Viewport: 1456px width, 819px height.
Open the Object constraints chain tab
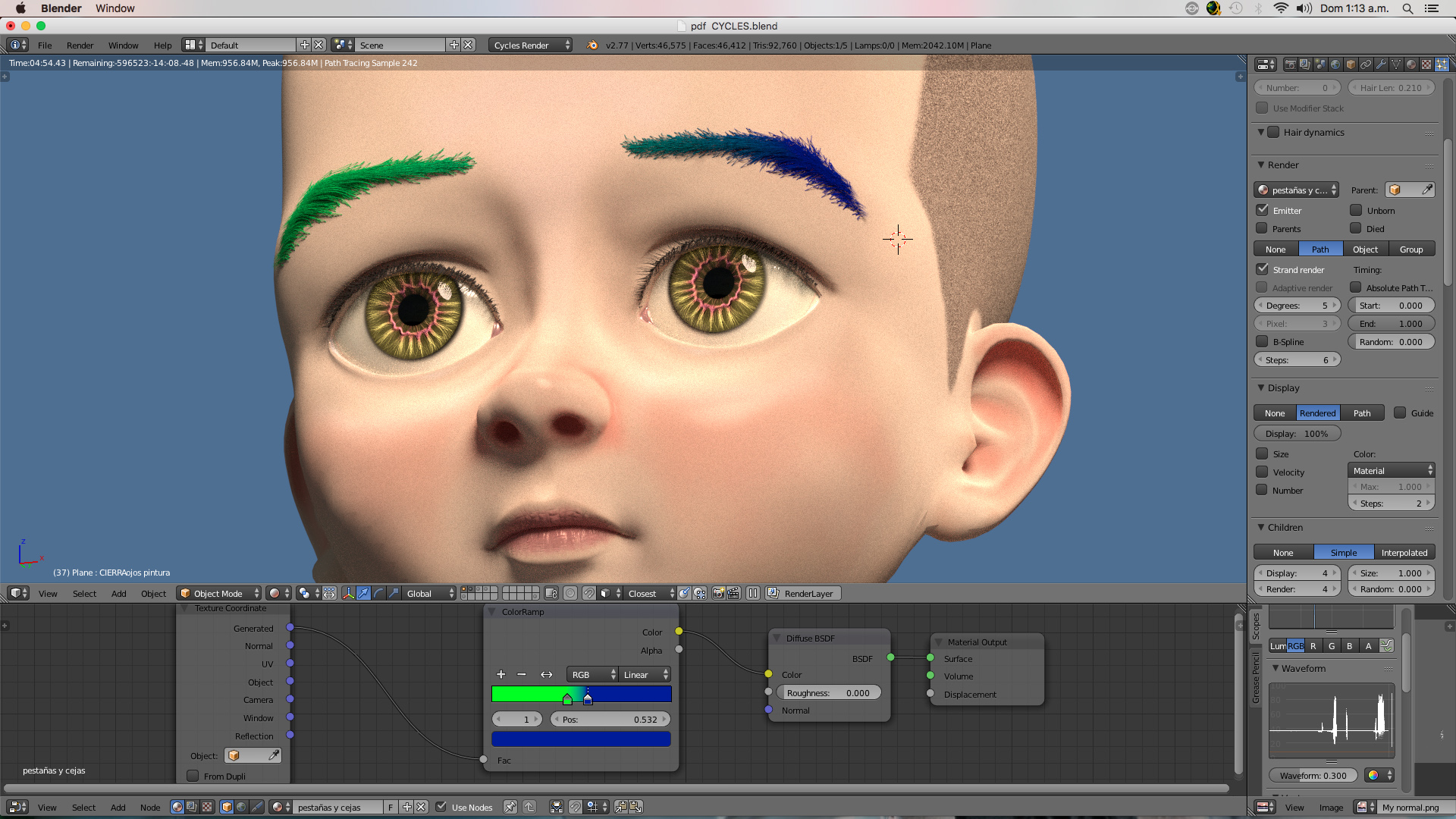(1366, 64)
